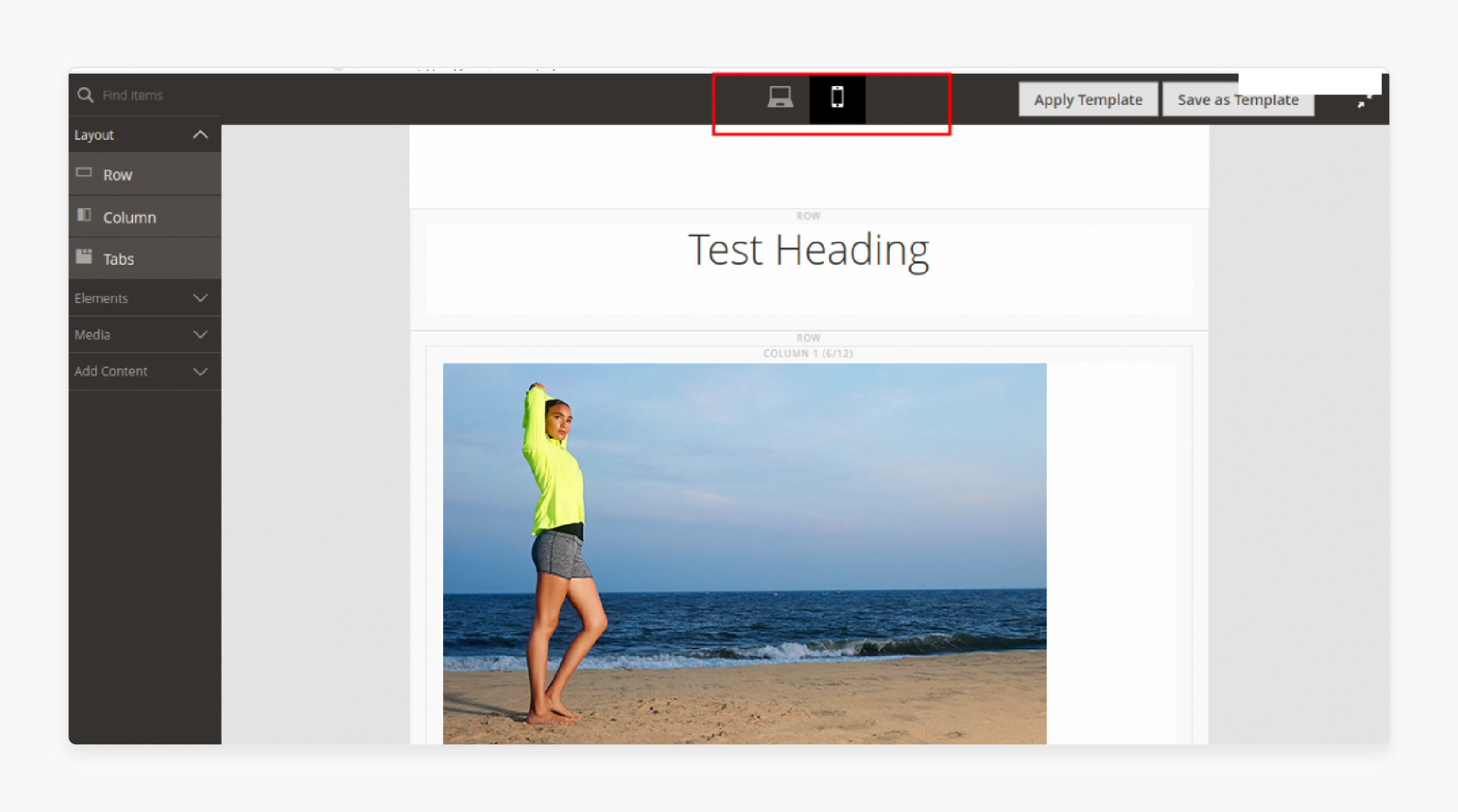The image size is (1458, 812).
Task: Click the Tabs icon in the Layout panel
Action: click(x=84, y=256)
